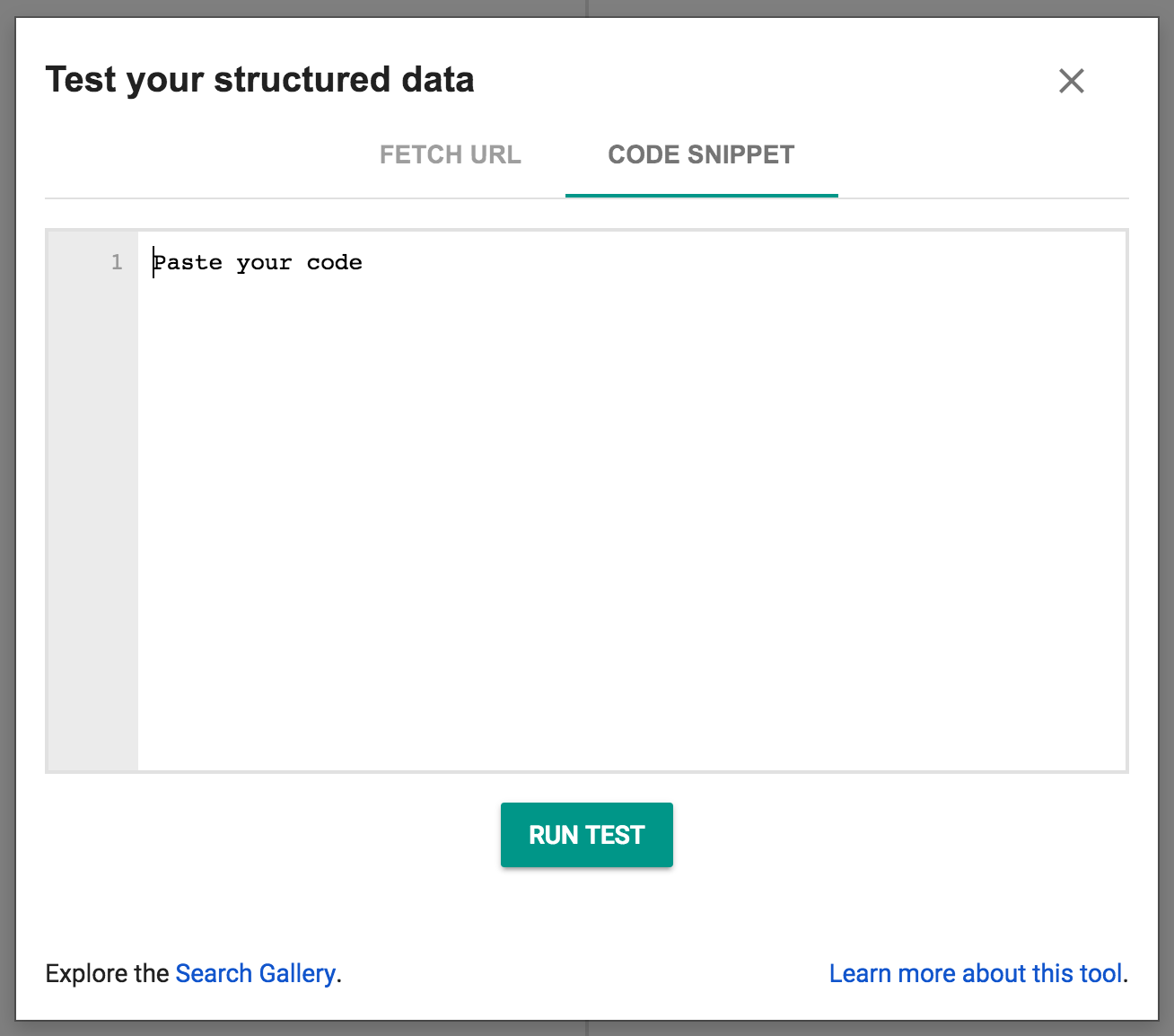Select the CODE SNIPPET tab
Viewport: 1174px width, 1036px height.
701,154
